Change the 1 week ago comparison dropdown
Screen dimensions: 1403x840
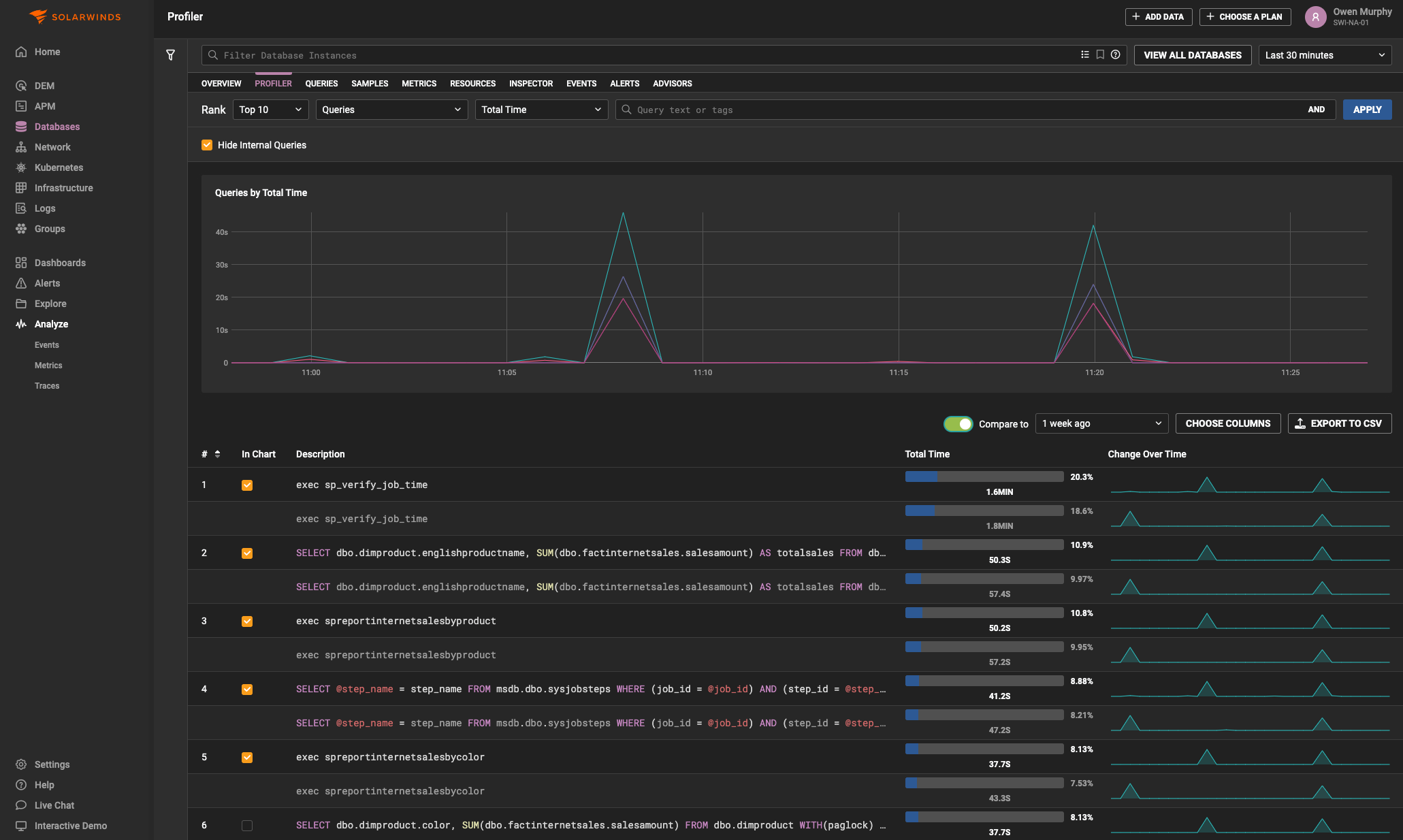point(1101,423)
